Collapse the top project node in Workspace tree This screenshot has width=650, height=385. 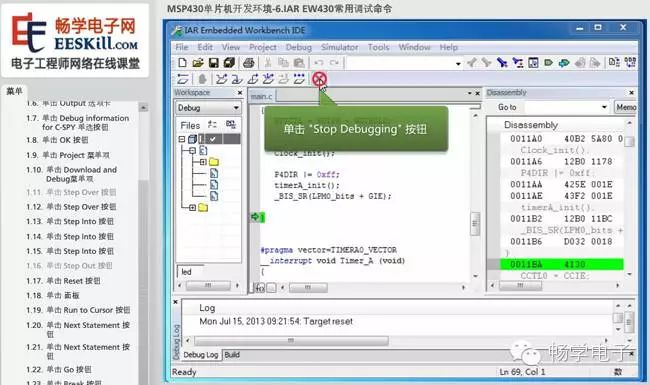click(182, 139)
